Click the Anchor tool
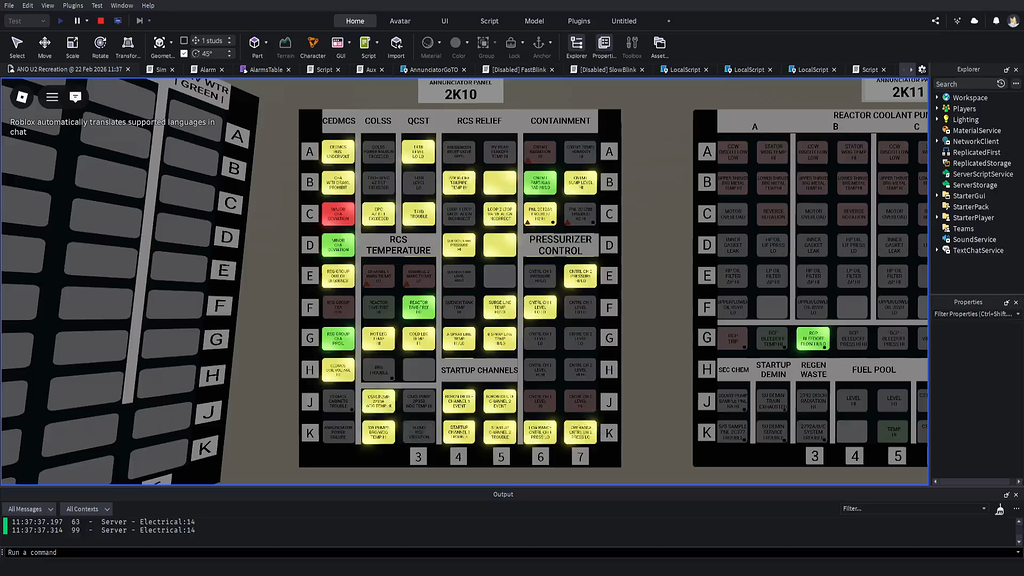Viewport: 1024px width, 576px height. coord(539,42)
